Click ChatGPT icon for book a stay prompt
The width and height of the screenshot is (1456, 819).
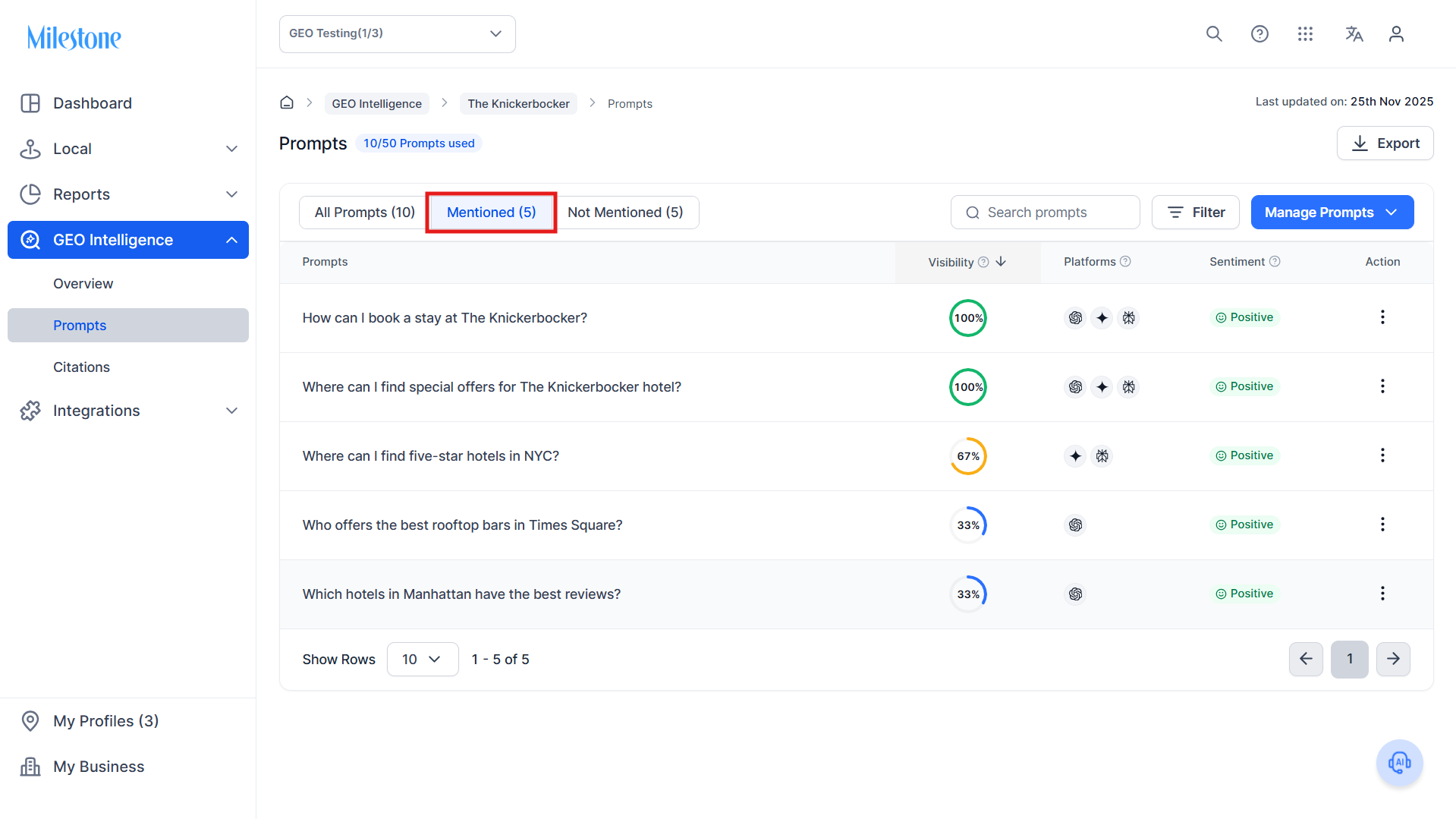1075,318
